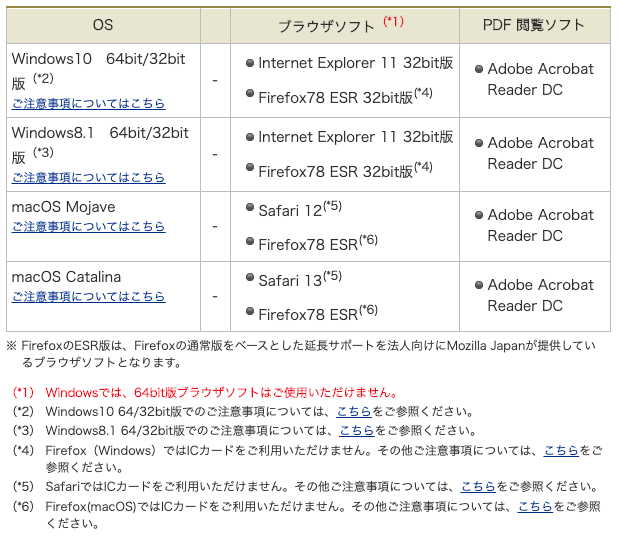The image size is (618, 539).
Task: Open the Windows8.1 ご注意事項についてはこちら link
Action: tap(89, 177)
